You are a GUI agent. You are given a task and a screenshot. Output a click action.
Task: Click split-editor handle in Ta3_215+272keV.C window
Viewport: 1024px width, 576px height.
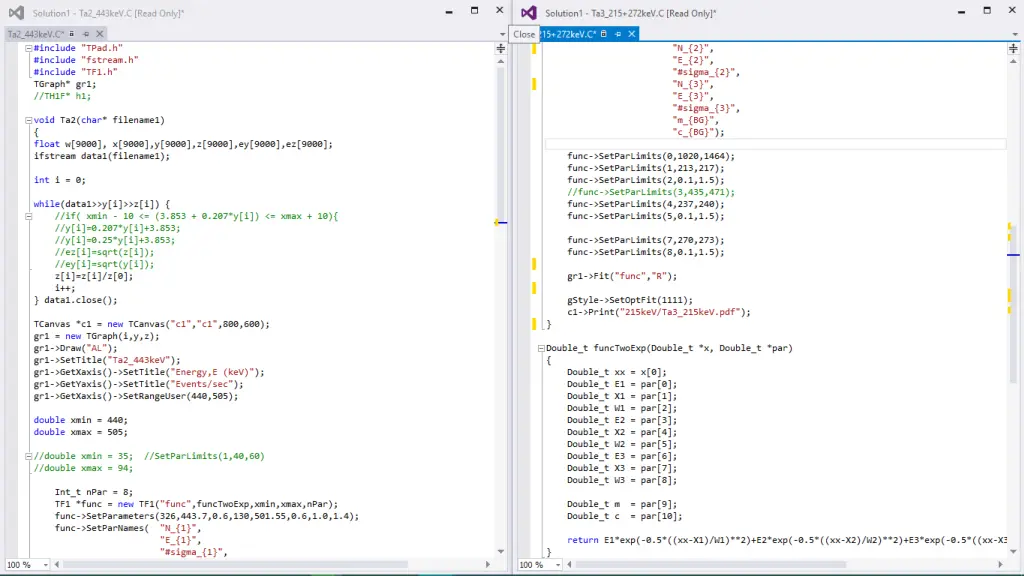[1013, 48]
